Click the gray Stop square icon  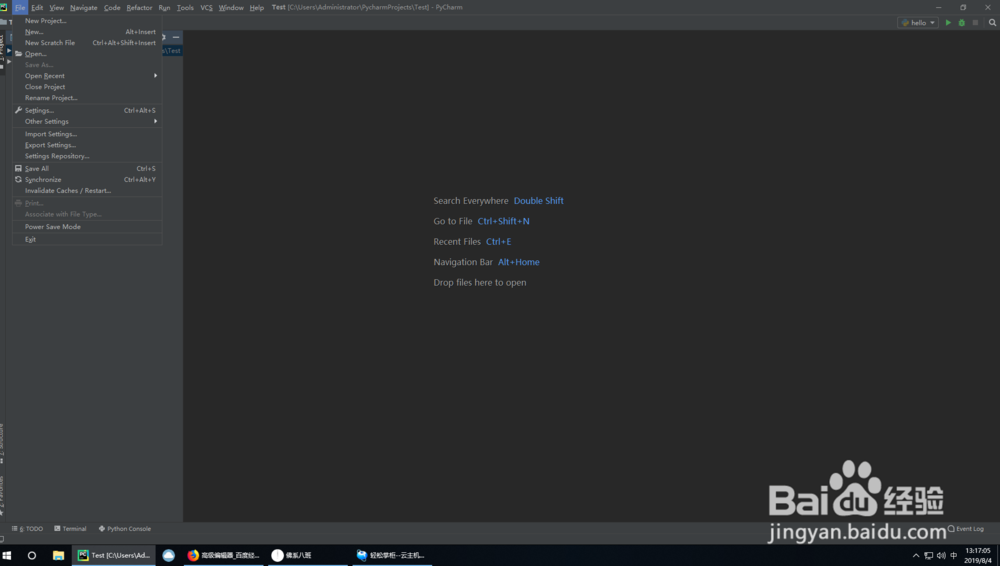pos(975,22)
